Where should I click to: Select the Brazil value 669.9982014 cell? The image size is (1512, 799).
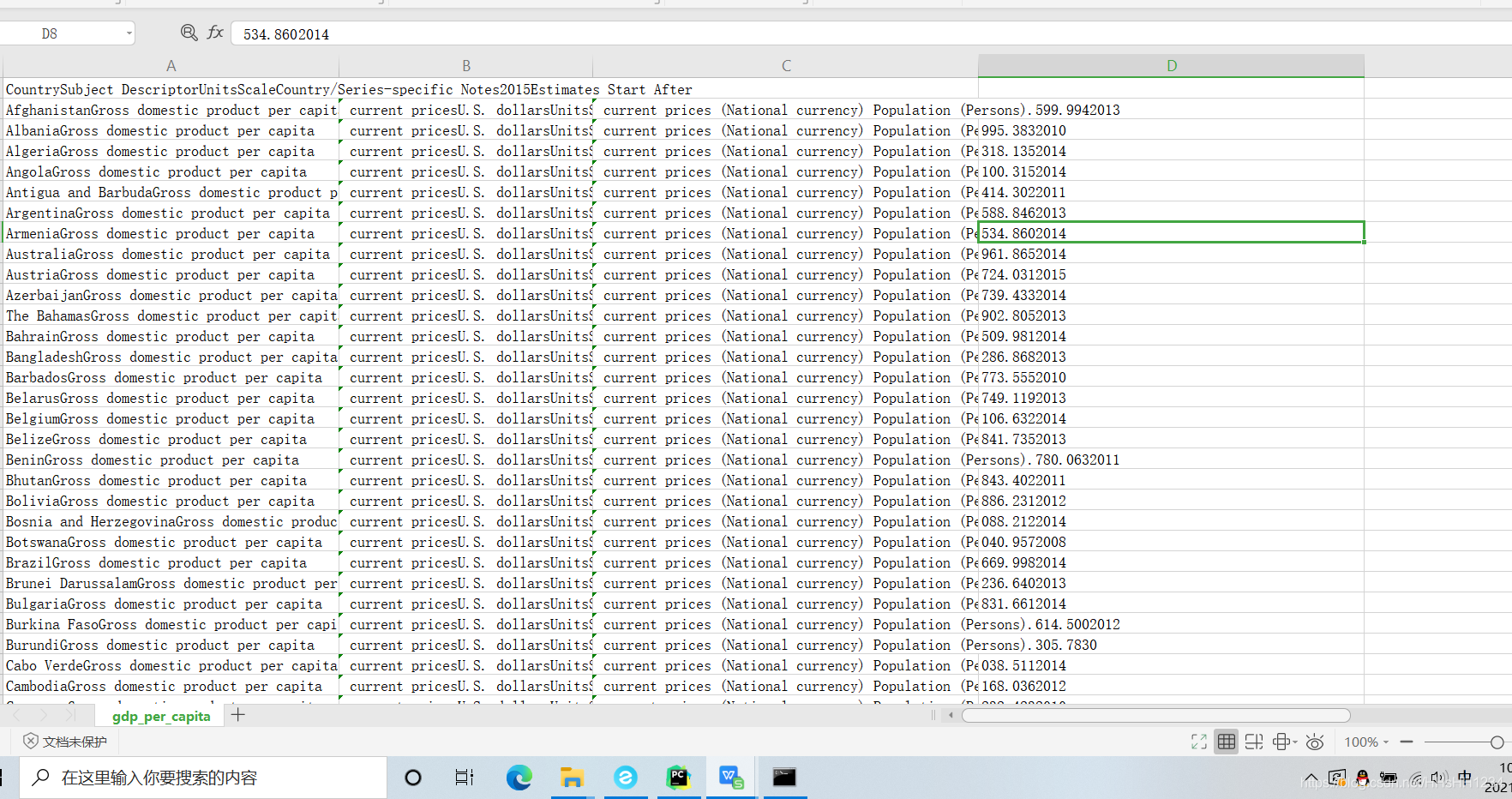point(1171,562)
